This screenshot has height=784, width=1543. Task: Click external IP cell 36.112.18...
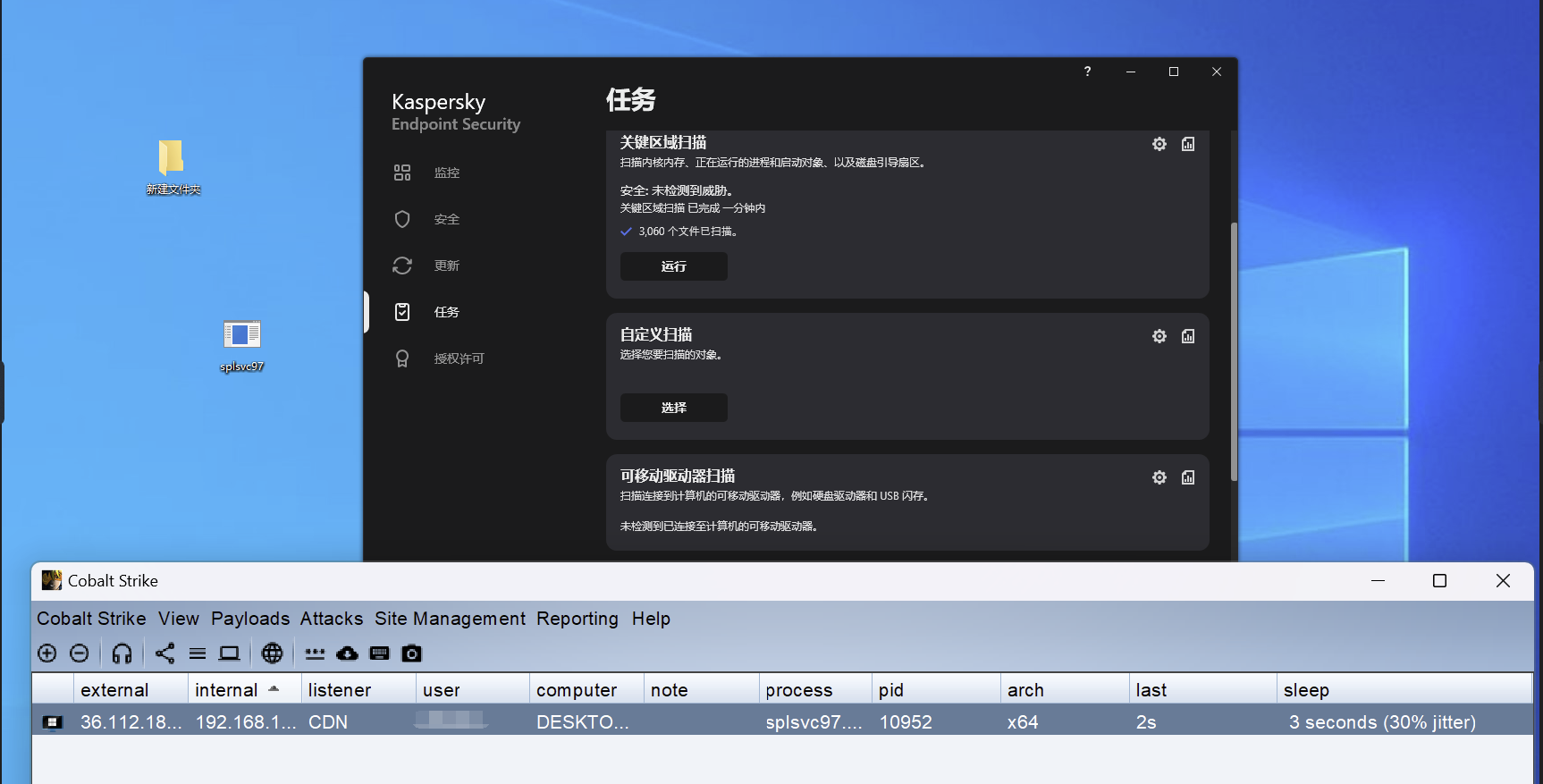pyautogui.click(x=131, y=722)
